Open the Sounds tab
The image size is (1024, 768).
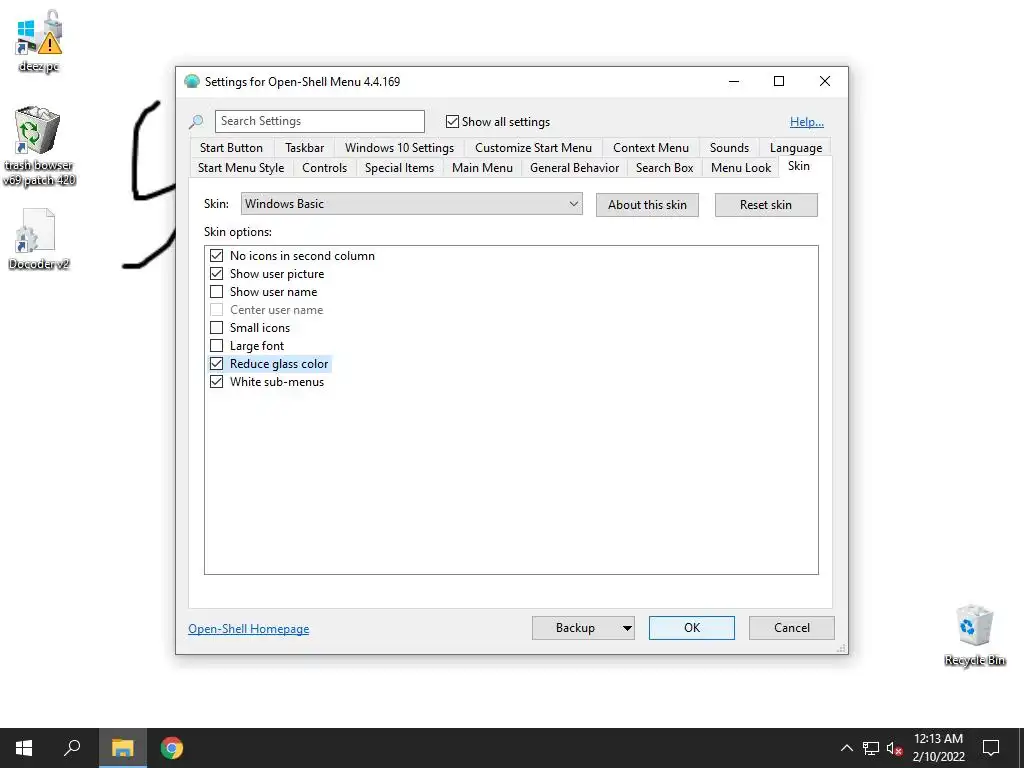(x=729, y=148)
